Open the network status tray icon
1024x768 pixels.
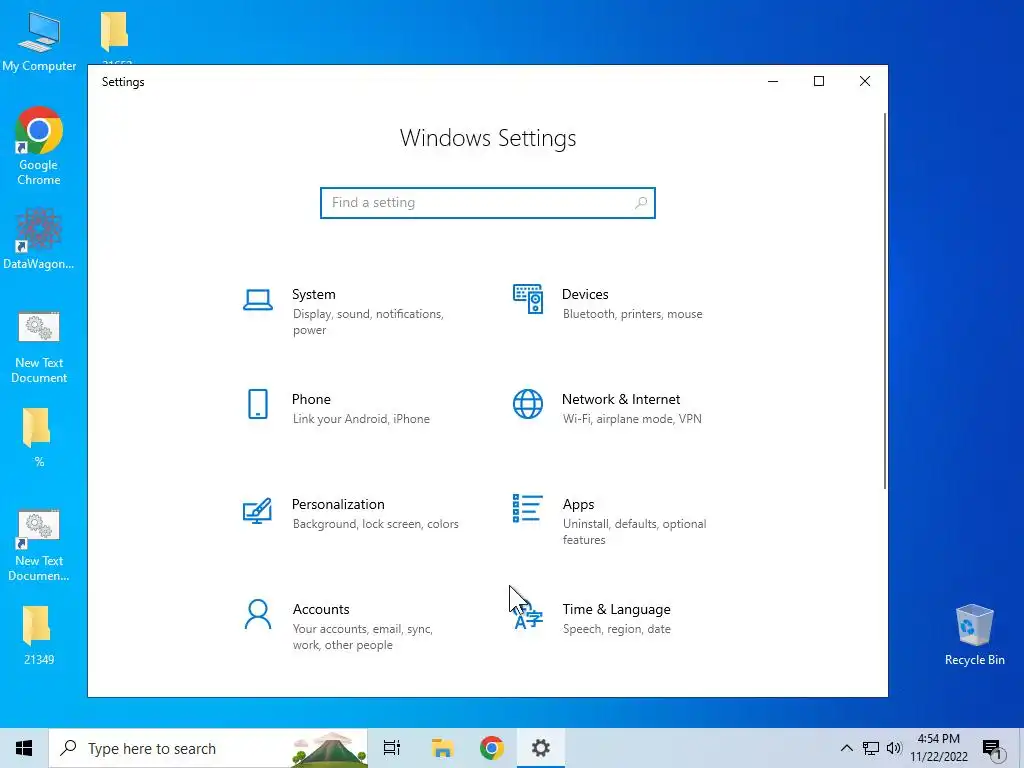(871, 748)
